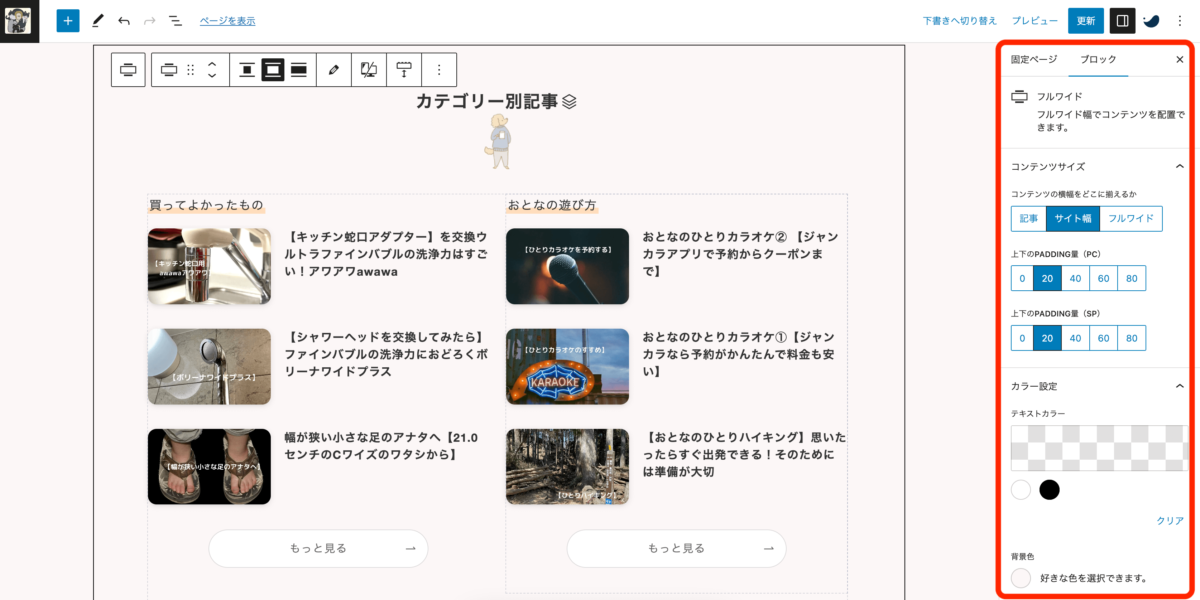Open the forest hiking article thumbnail

coord(567,466)
